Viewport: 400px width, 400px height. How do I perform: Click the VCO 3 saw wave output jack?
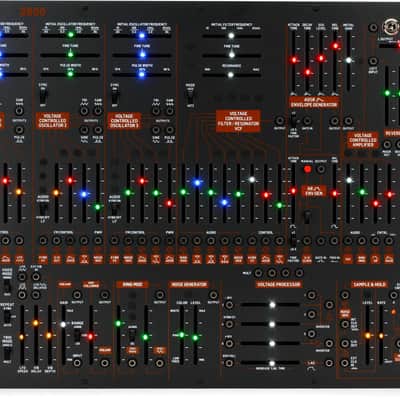coord(170,111)
